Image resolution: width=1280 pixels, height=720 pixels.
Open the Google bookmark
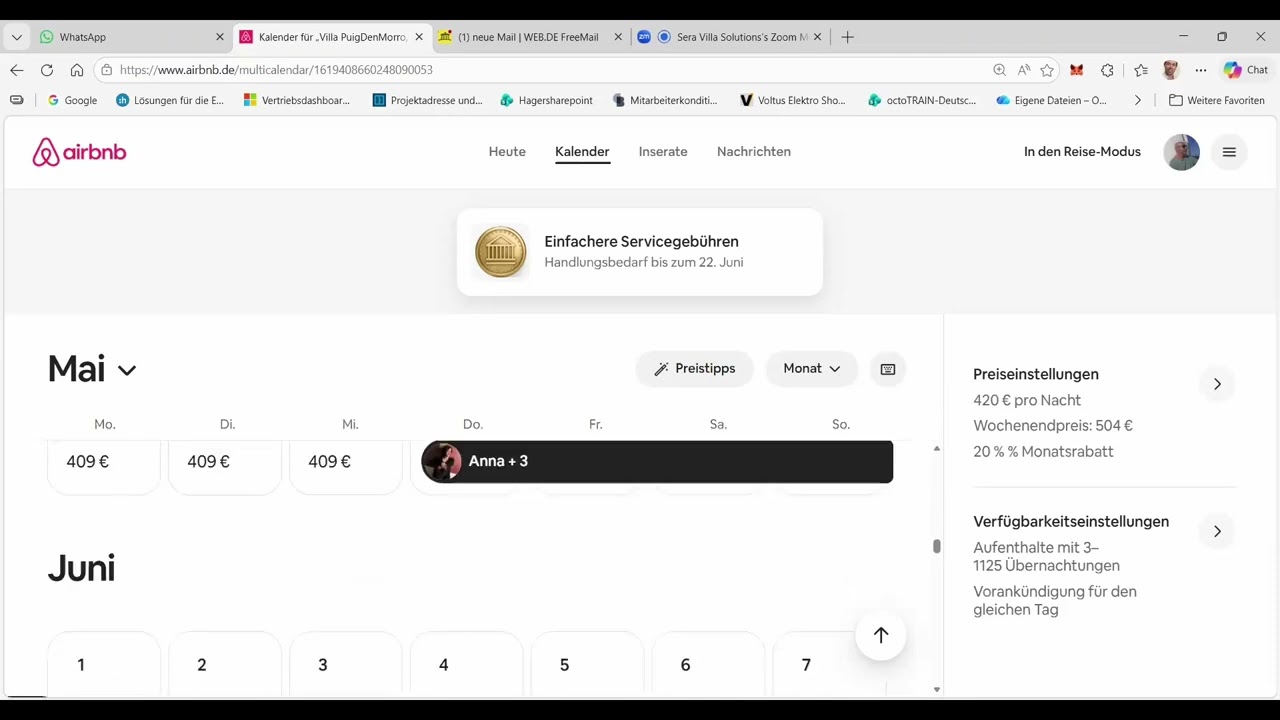[72, 100]
